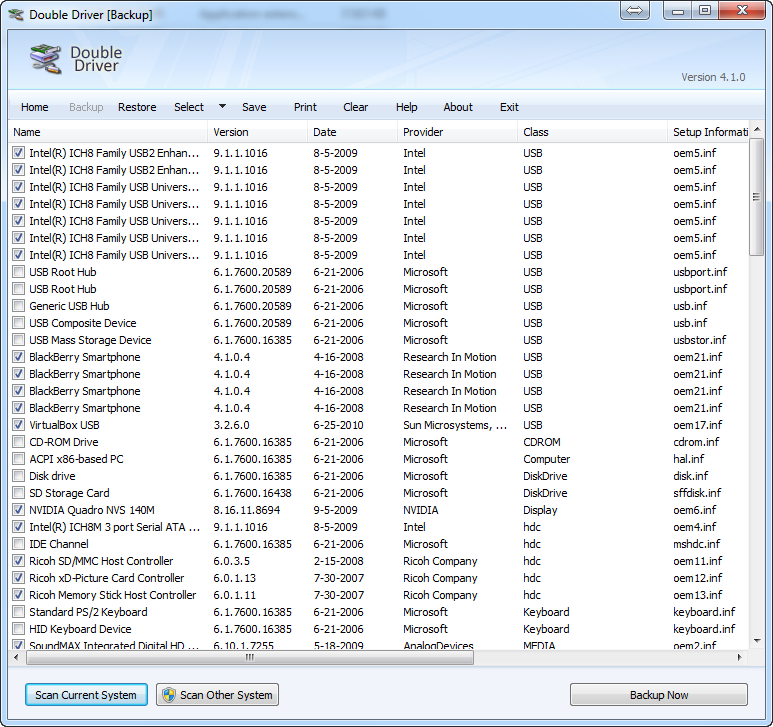Image resolution: width=773 pixels, height=727 pixels.
Task: Click the Scan Current System button
Action: (x=86, y=695)
